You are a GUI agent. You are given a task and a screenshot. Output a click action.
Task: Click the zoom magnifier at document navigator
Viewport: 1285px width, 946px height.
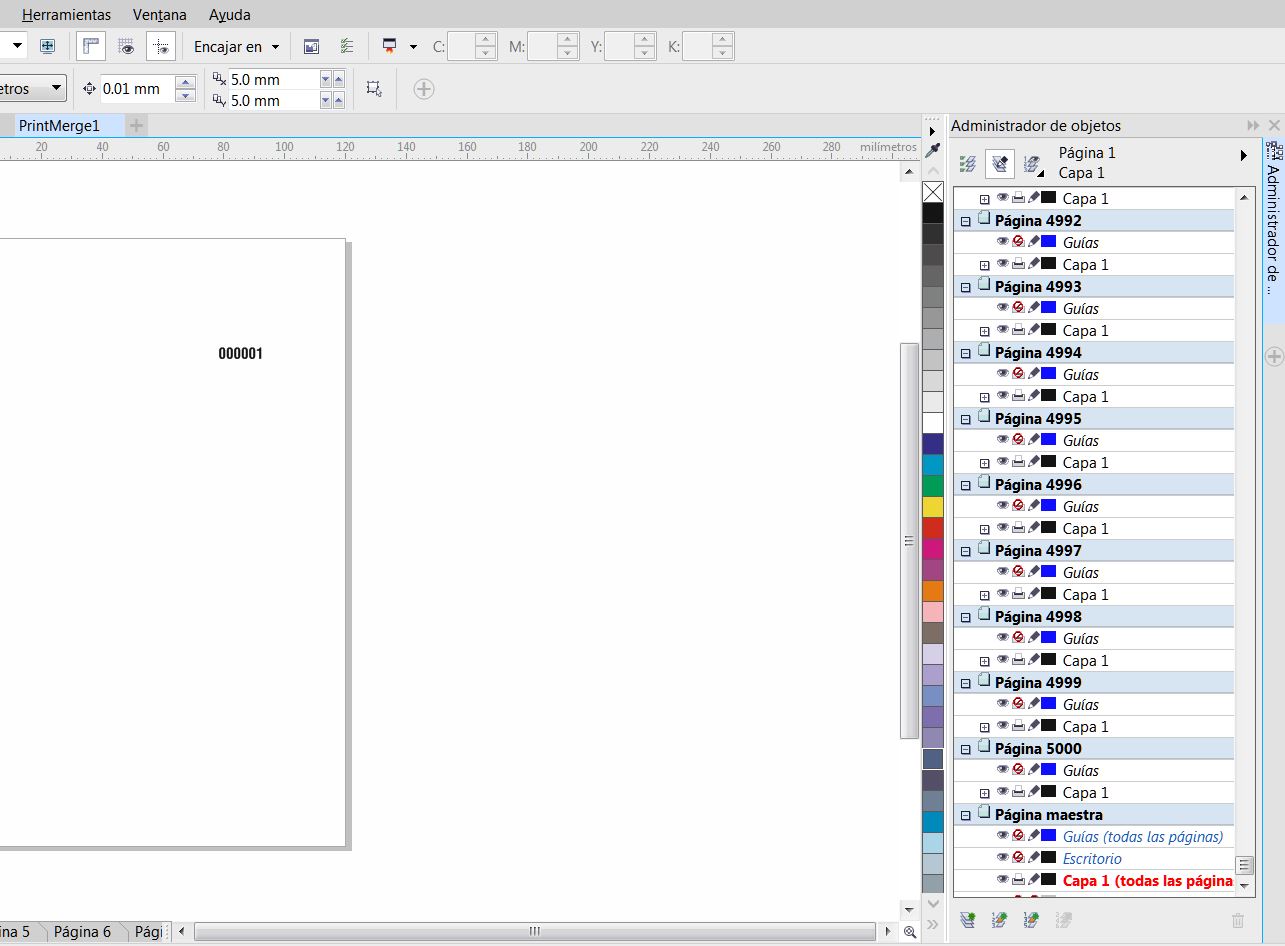[910, 932]
